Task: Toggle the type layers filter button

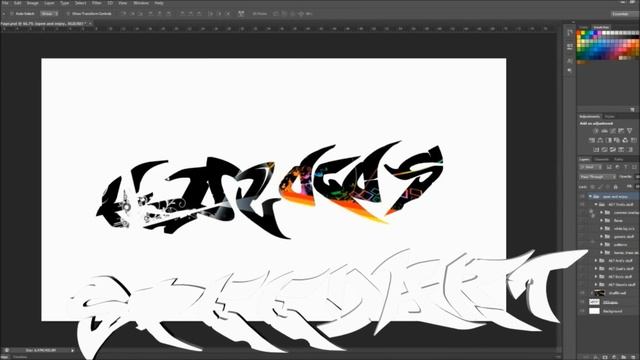Action: coord(625,167)
